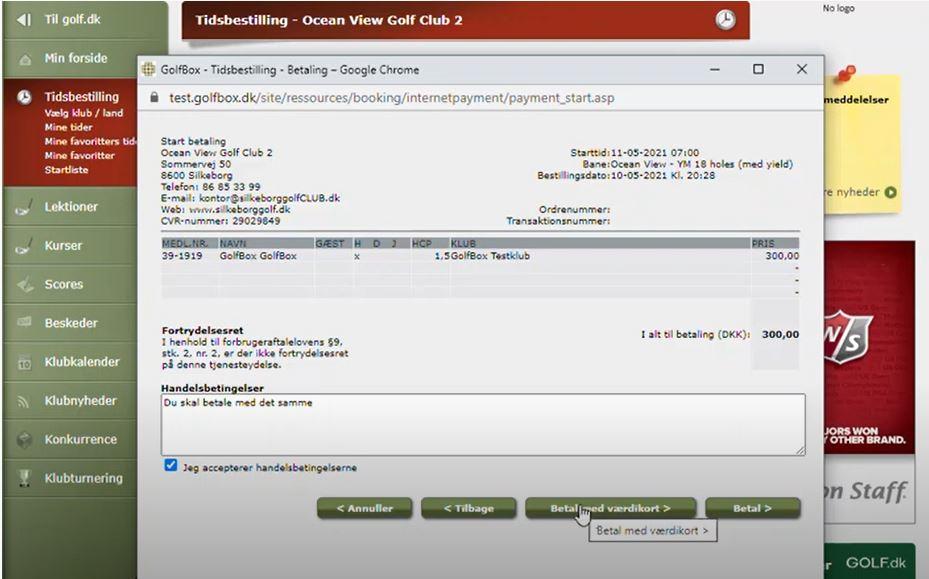This screenshot has height=579, width=929.
Task: Click the padlock icon in the address bar
Action: [154, 97]
